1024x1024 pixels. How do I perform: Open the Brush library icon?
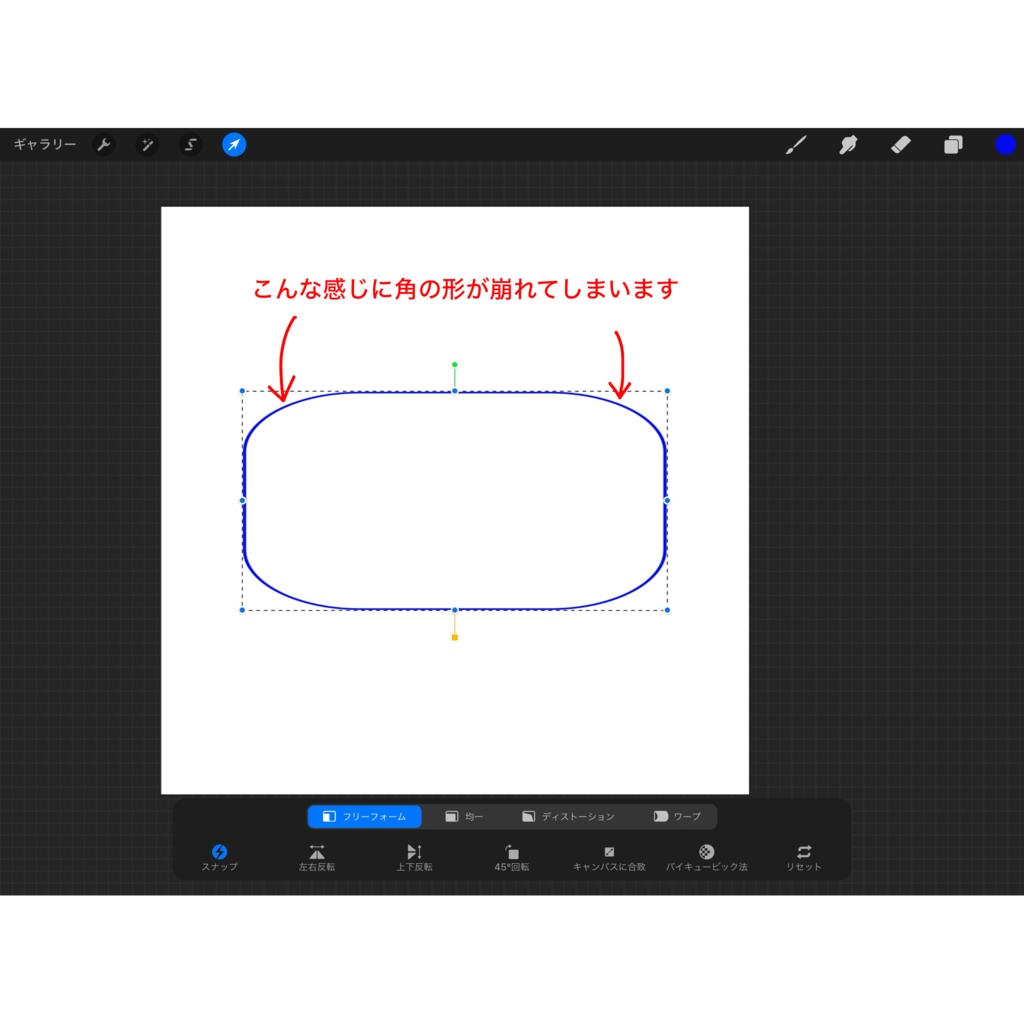796,144
